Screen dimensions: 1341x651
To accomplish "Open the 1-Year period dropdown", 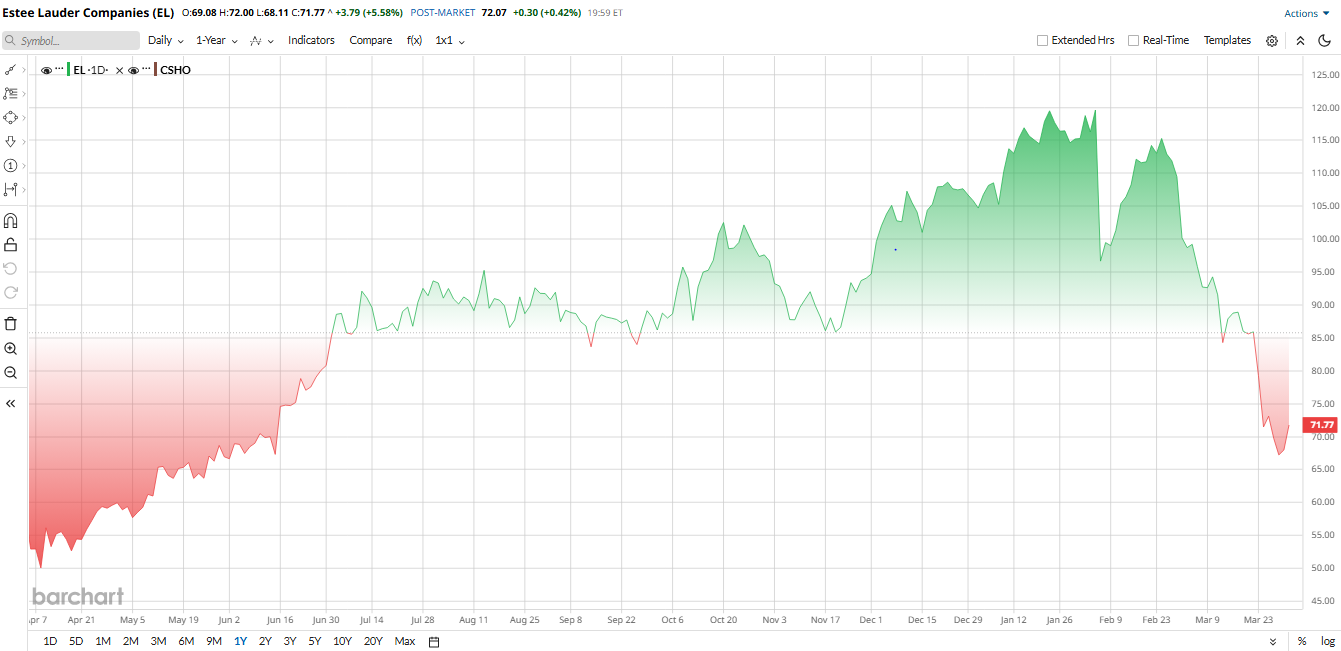I will click(x=217, y=40).
